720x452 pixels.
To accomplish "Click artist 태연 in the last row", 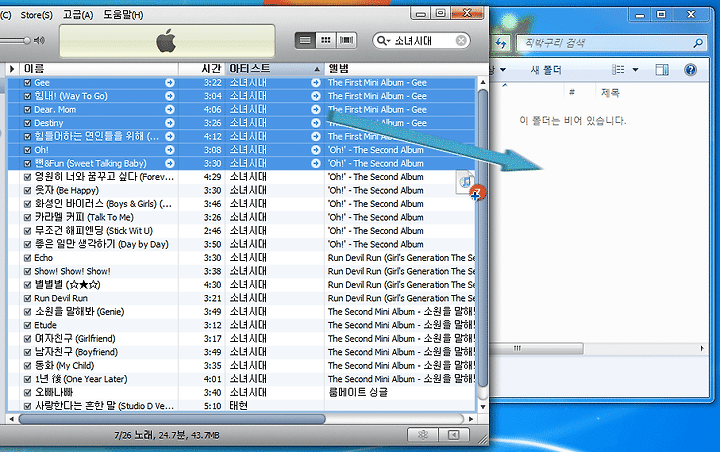I will [238, 406].
